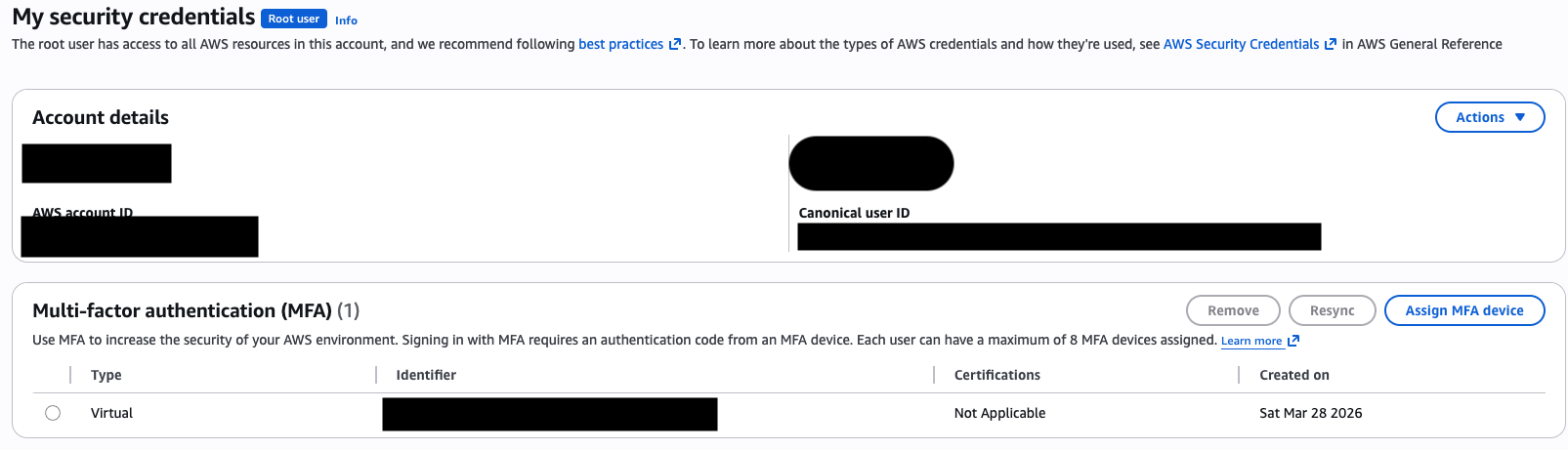Click the Created on column header
The width and height of the screenshot is (1568, 450).
tap(1293, 375)
